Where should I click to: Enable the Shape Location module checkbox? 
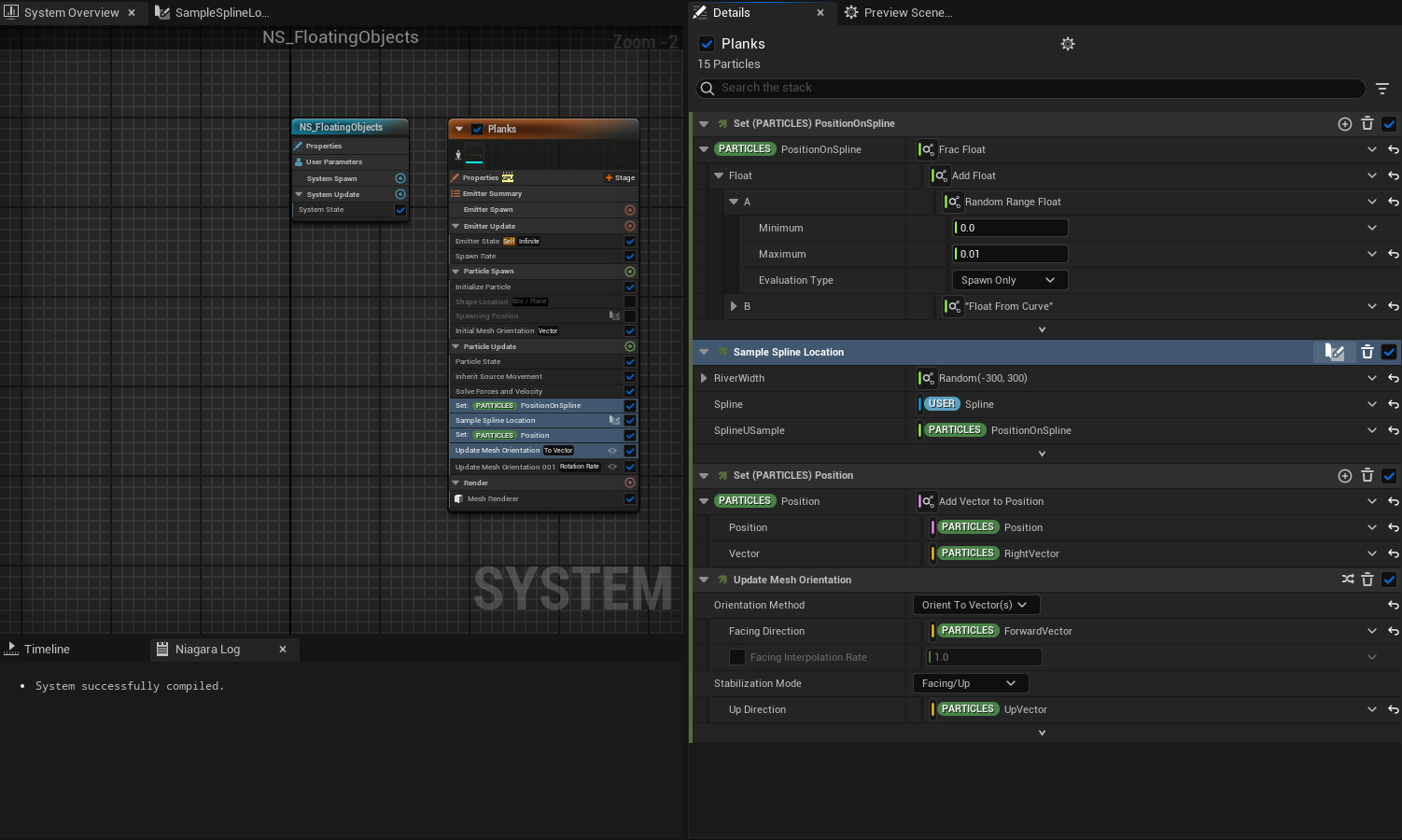[630, 301]
